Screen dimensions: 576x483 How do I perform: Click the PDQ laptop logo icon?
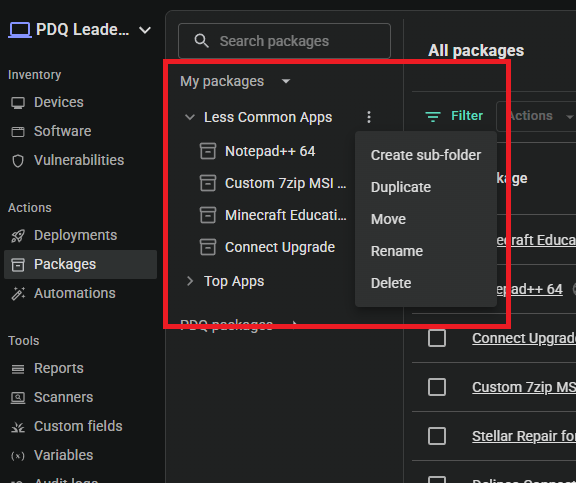pos(20,30)
